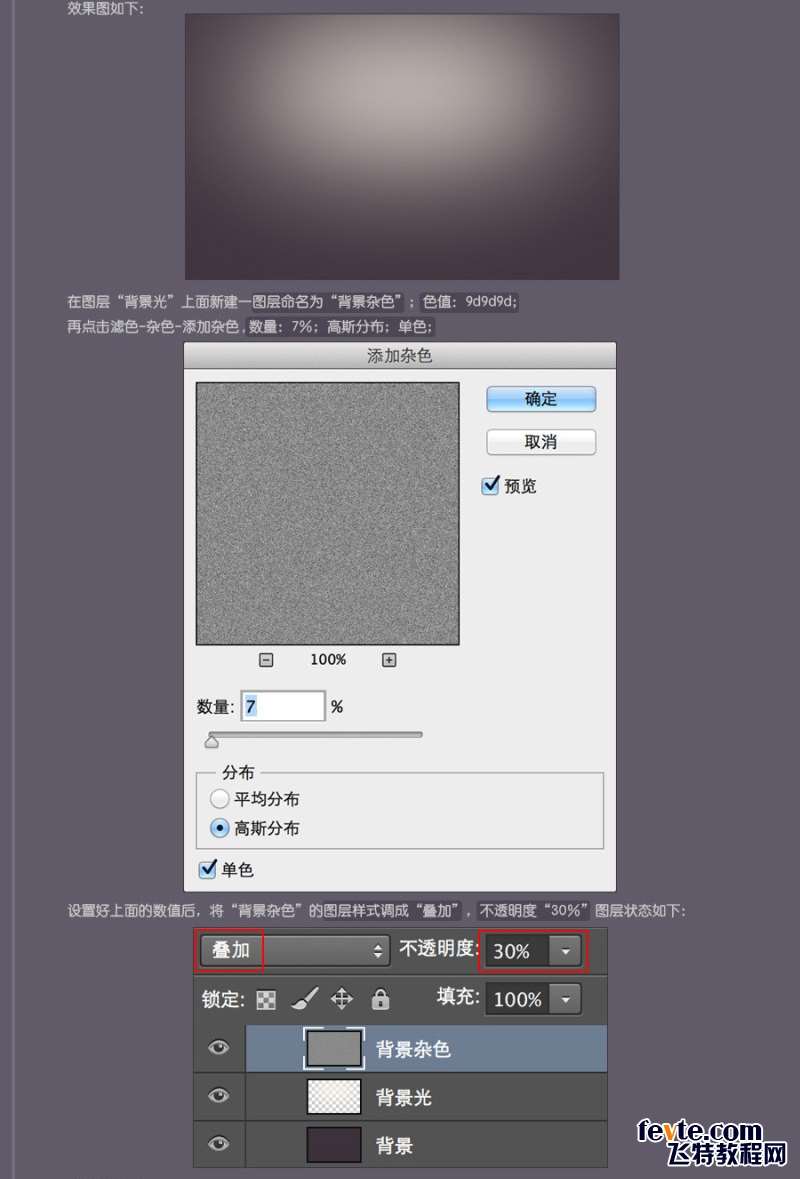Open the 不透明度 30% dropdown arrow
The width and height of the screenshot is (800, 1179).
tap(565, 951)
